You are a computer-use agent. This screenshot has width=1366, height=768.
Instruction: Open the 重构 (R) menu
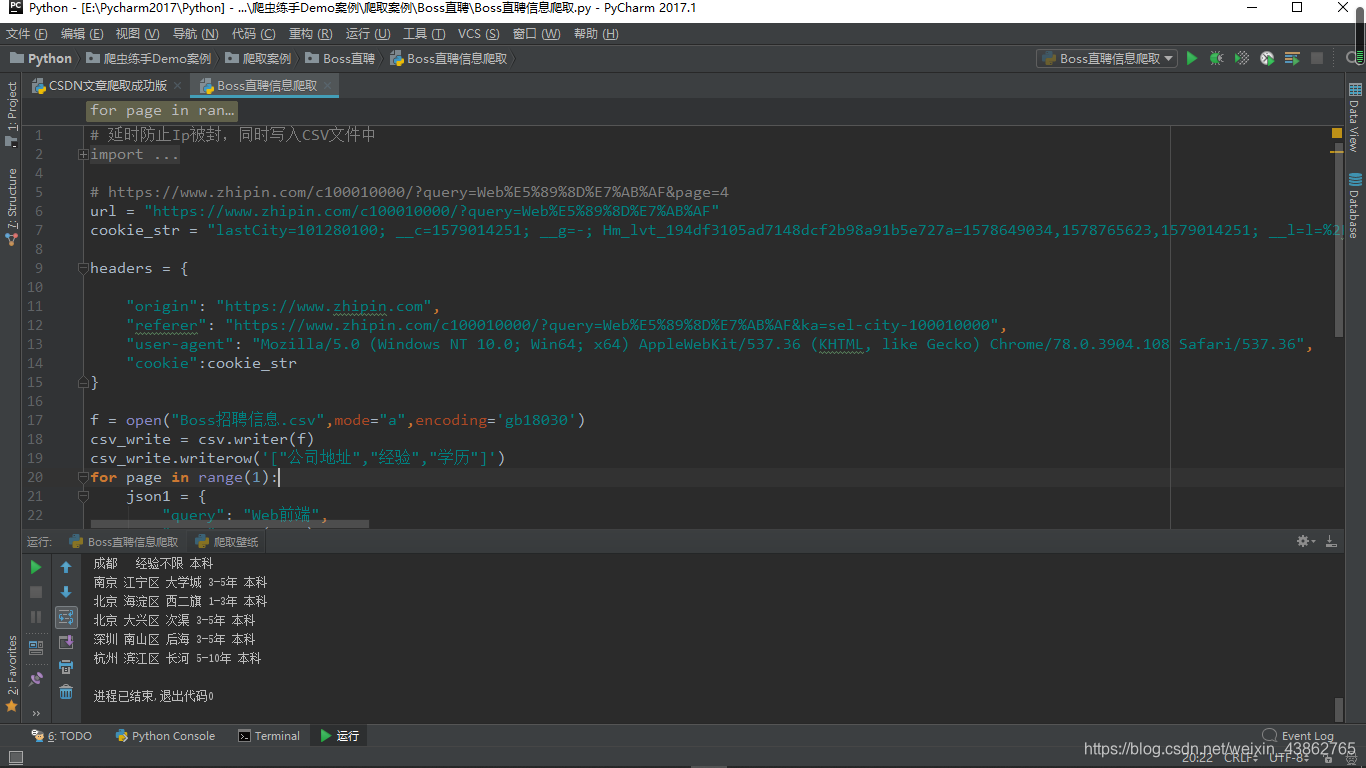pyautogui.click(x=311, y=34)
